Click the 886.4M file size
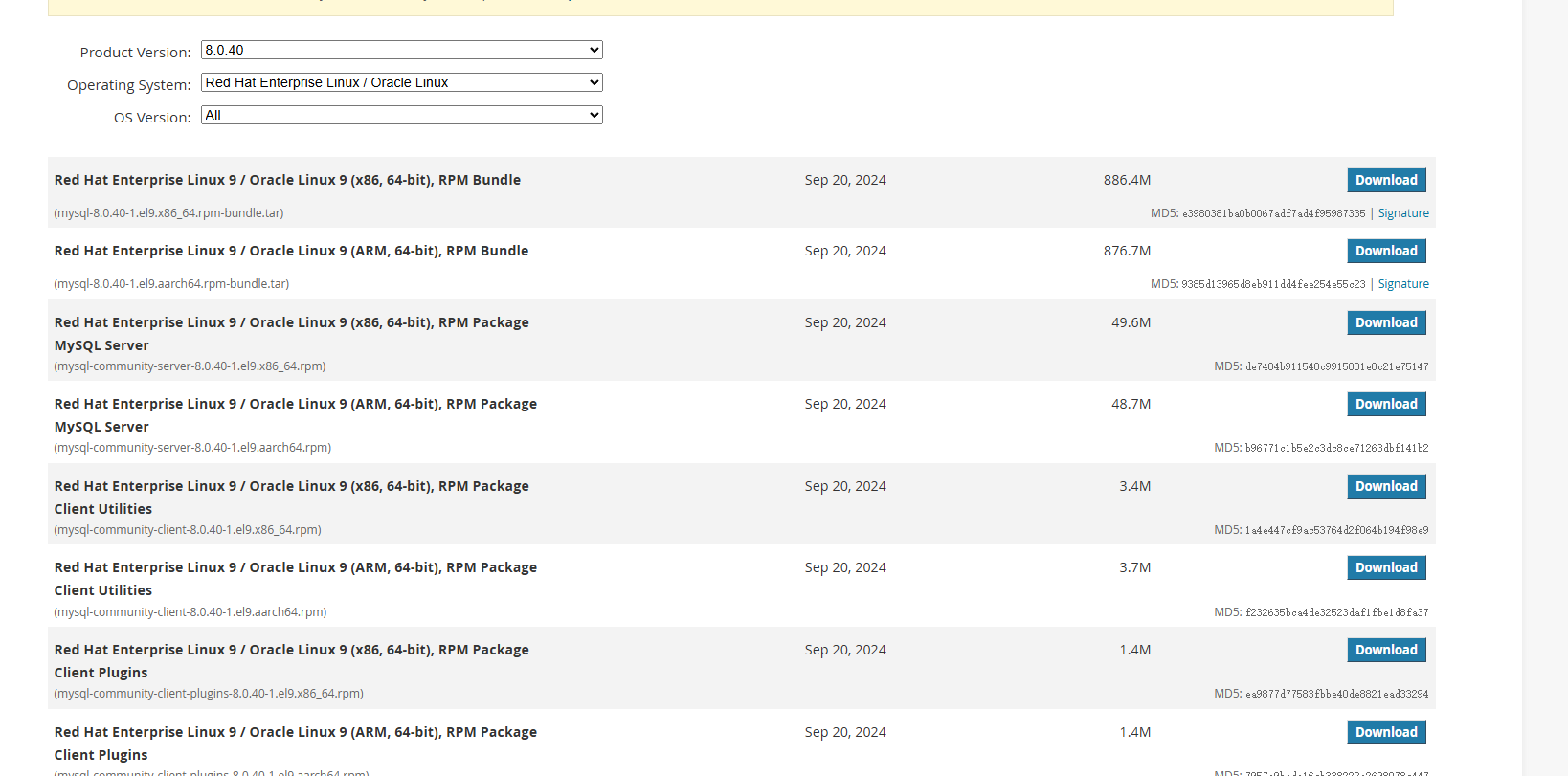The image size is (1568, 776). click(x=1127, y=180)
